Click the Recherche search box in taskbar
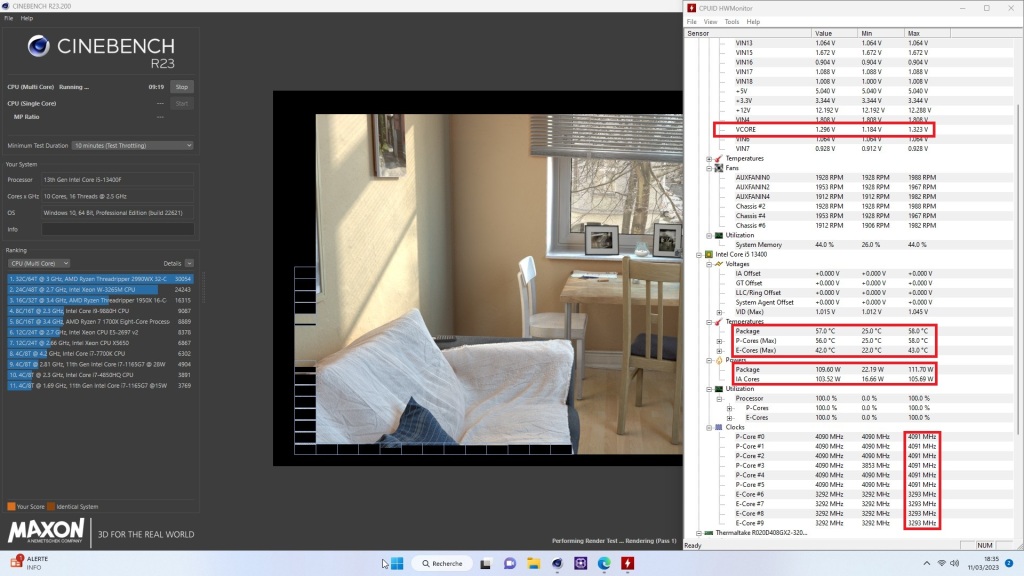Image resolution: width=1024 pixels, height=576 pixels. click(x=440, y=563)
